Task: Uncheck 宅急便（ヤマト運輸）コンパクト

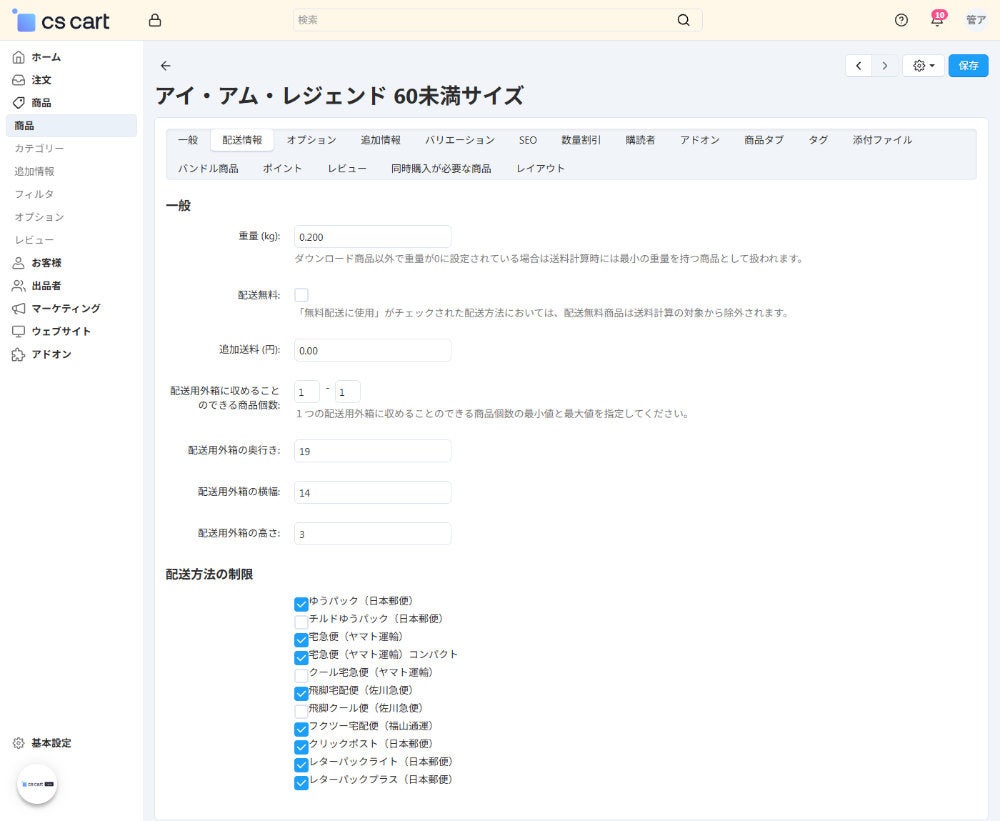Action: click(x=302, y=657)
